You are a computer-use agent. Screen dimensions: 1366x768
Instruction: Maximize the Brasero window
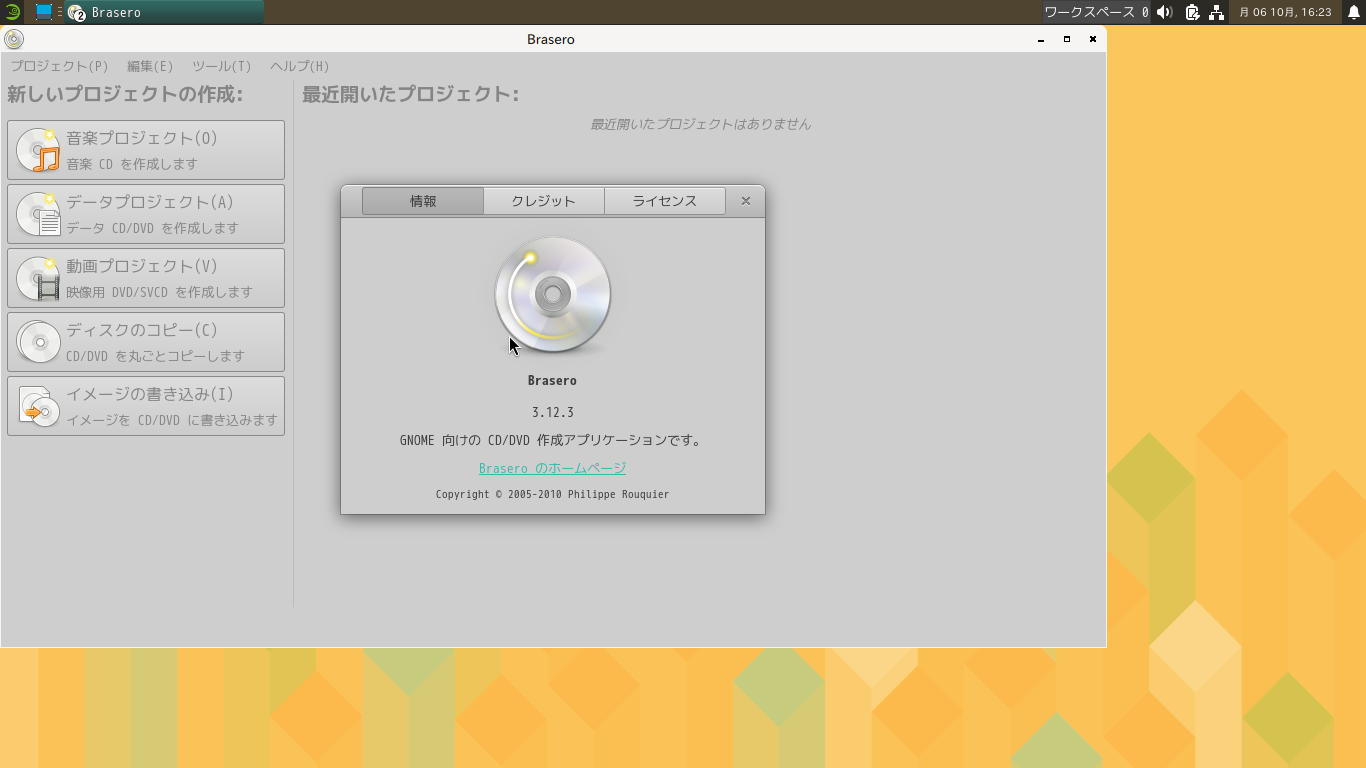point(1067,39)
